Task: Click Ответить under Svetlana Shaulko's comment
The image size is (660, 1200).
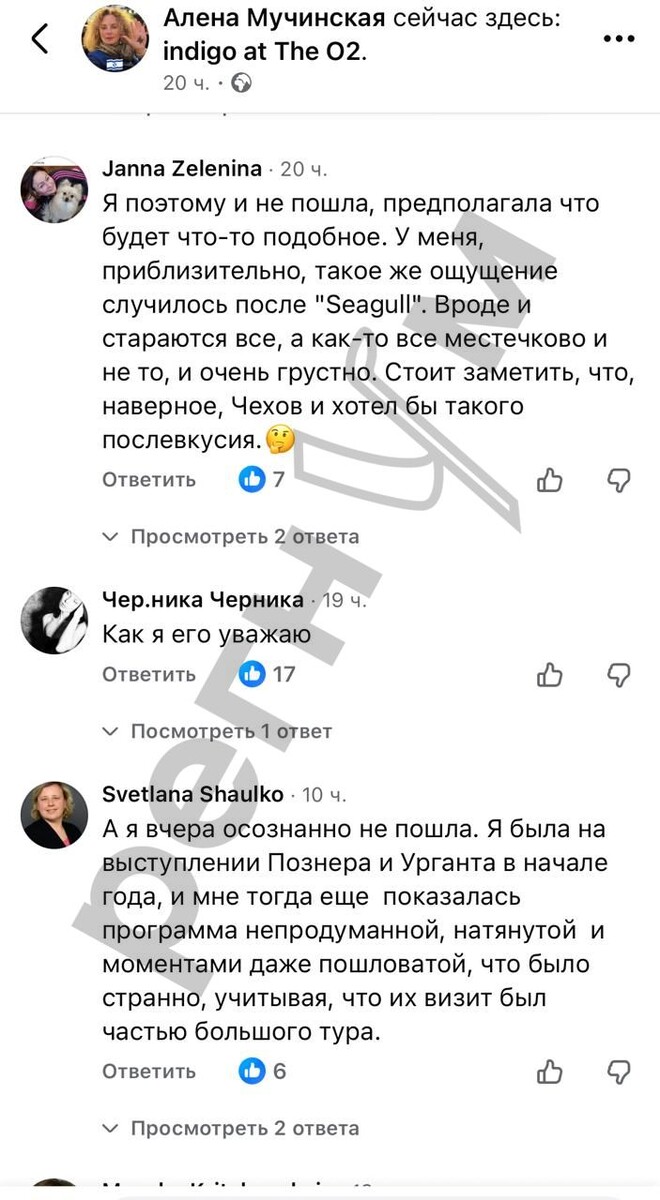Action: [147, 1071]
